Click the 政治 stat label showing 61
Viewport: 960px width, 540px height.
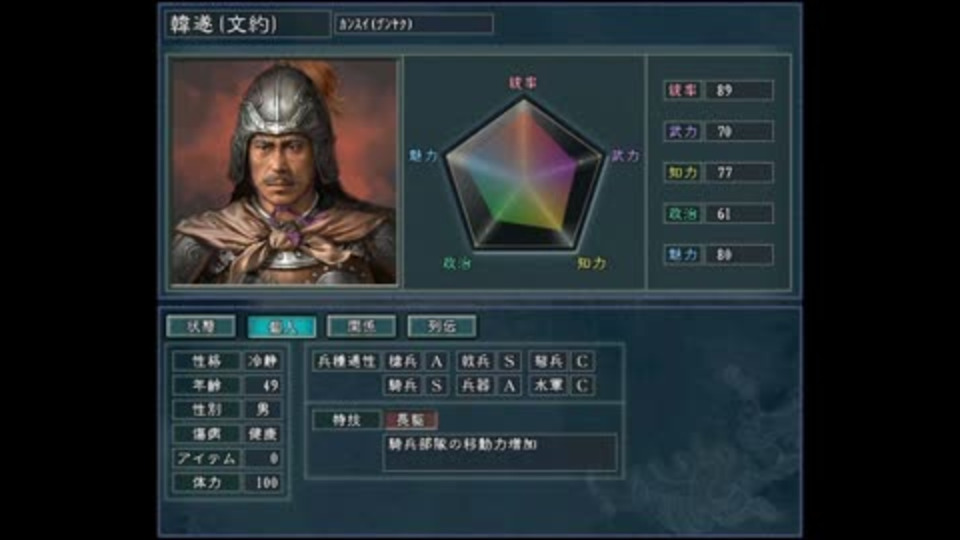(683, 214)
